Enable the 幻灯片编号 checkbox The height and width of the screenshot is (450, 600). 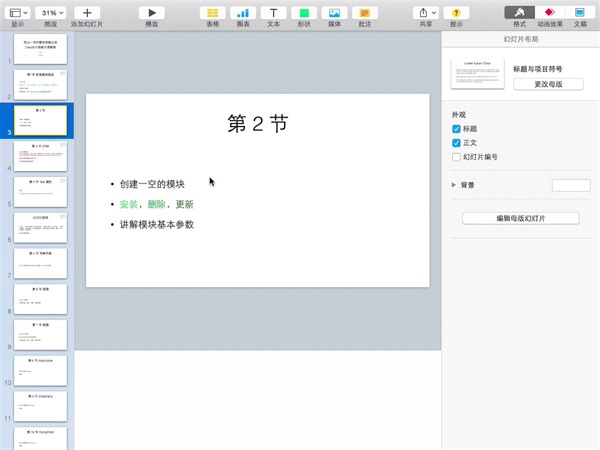[x=456, y=157]
